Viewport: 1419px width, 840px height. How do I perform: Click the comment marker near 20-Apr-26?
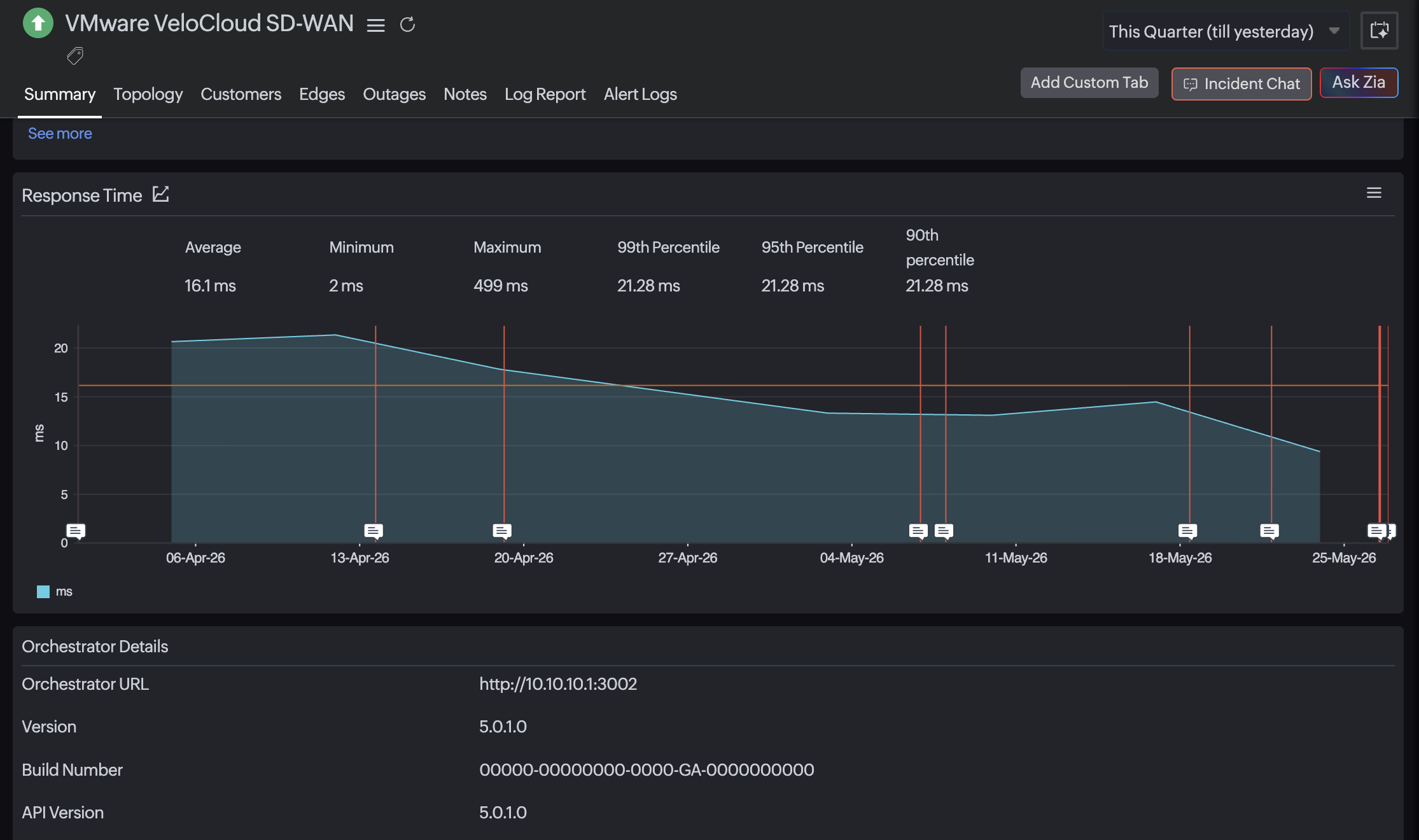coord(502,531)
